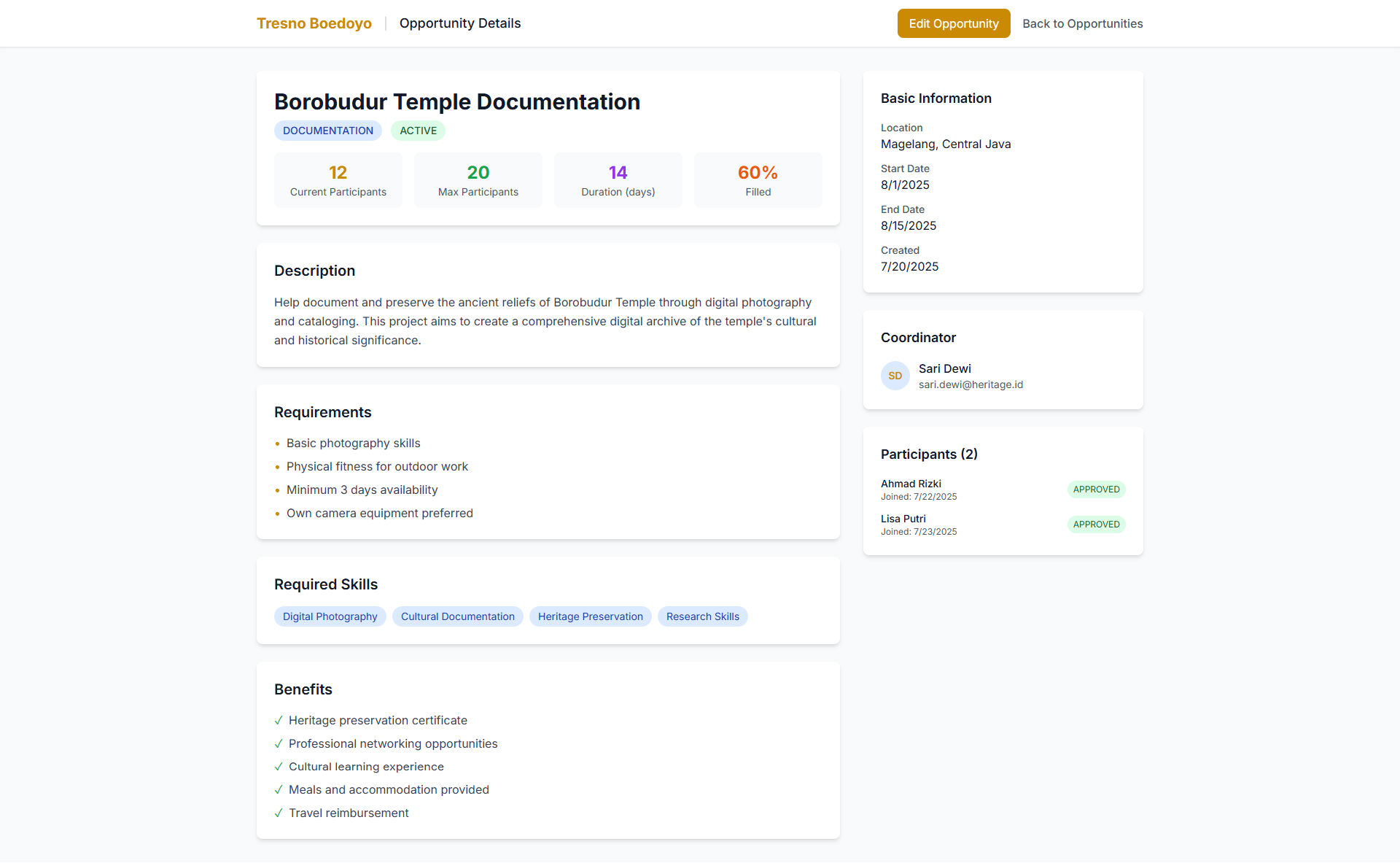Image resolution: width=1400 pixels, height=863 pixels.
Task: Click Ahmad Rizki's APPROVED status badge
Action: point(1096,489)
